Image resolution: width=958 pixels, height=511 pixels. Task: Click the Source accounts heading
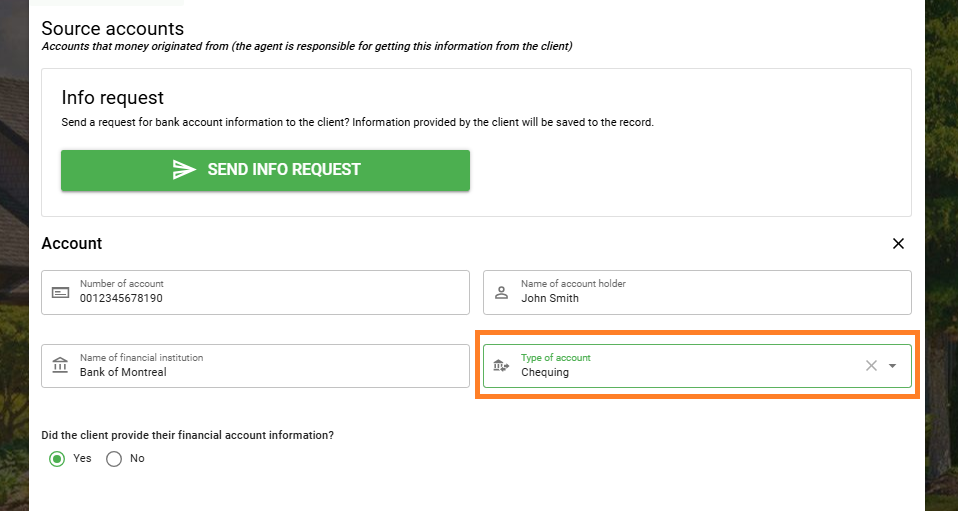(112, 29)
